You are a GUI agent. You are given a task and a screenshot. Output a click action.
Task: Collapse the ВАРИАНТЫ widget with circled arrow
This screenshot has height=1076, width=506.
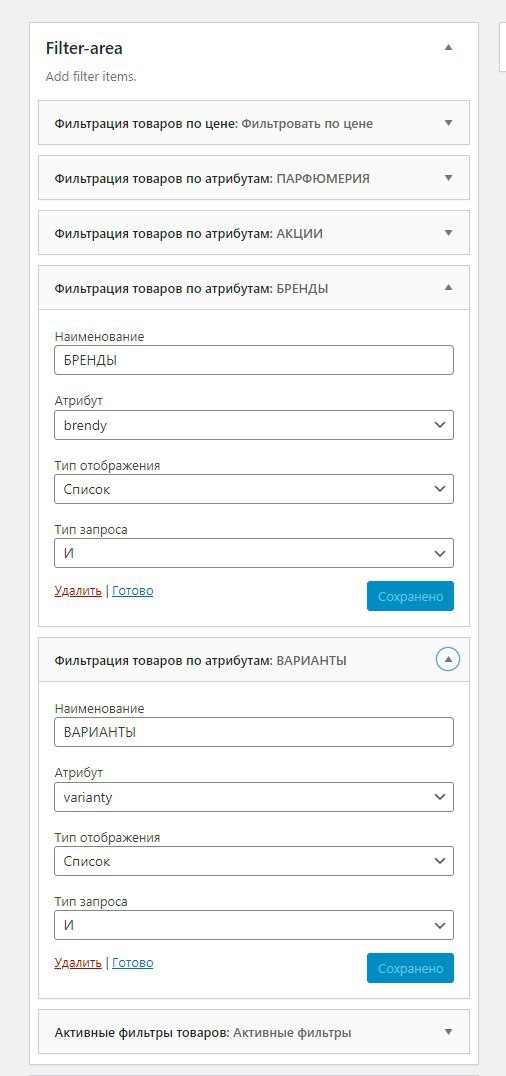click(448, 659)
